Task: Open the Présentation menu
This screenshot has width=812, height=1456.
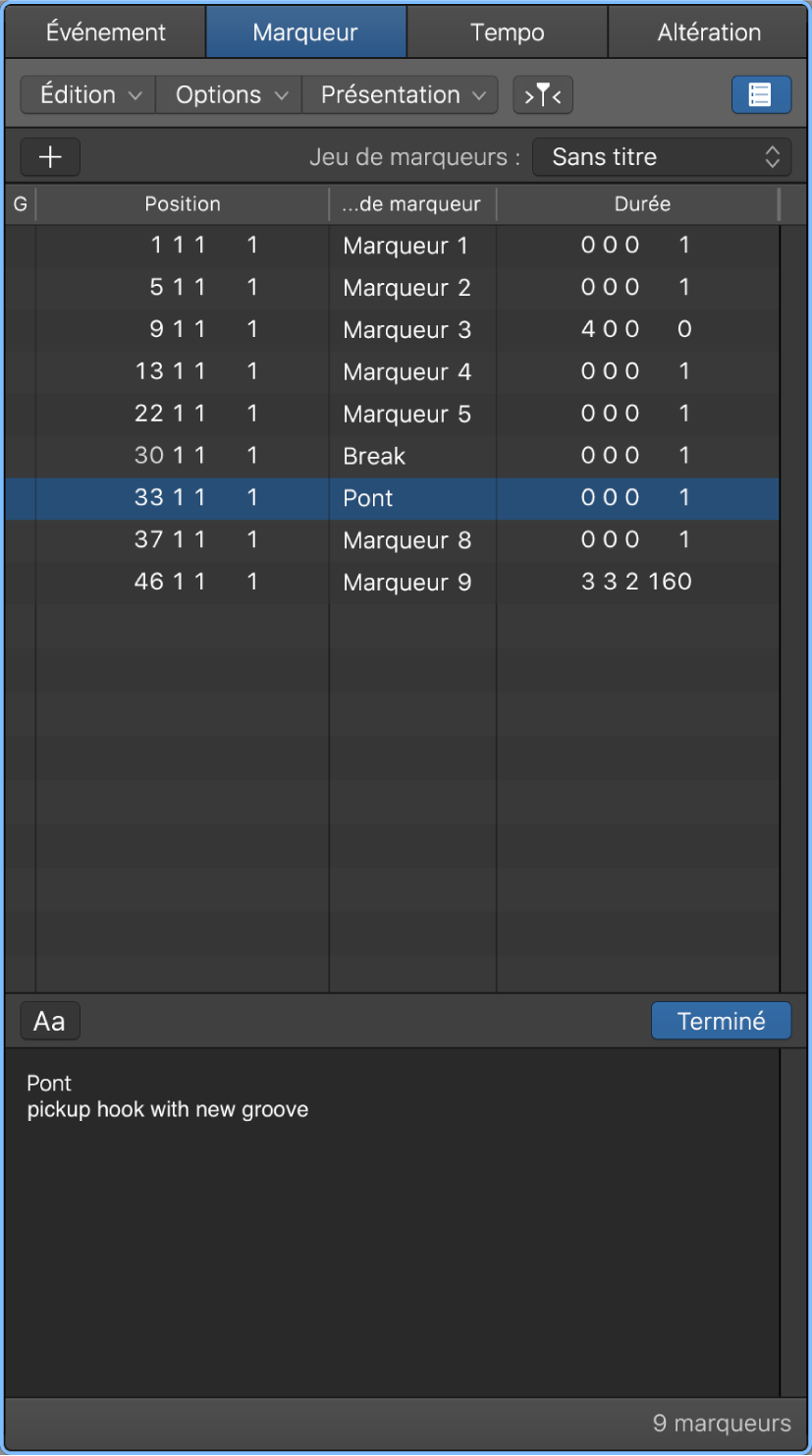Action: (x=400, y=94)
